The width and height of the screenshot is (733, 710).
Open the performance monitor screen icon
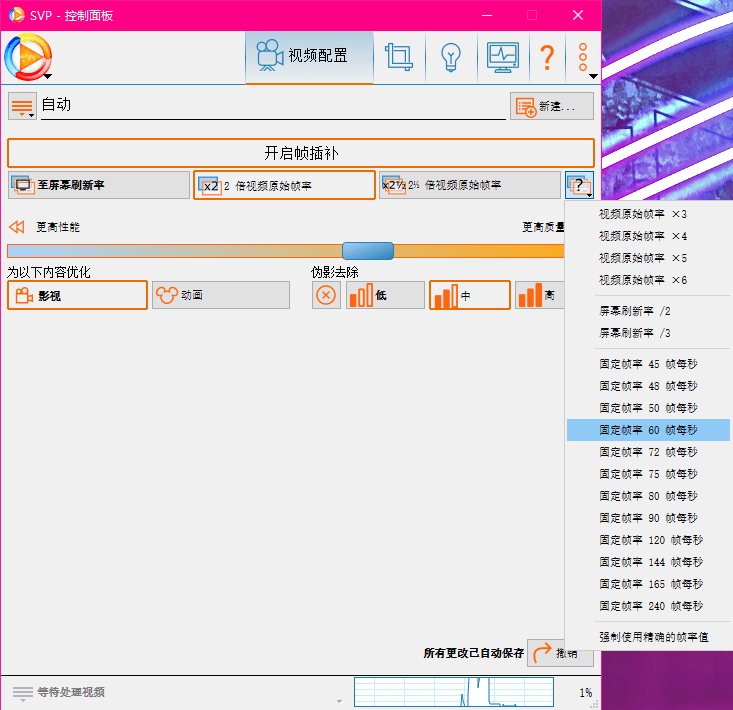[502, 57]
